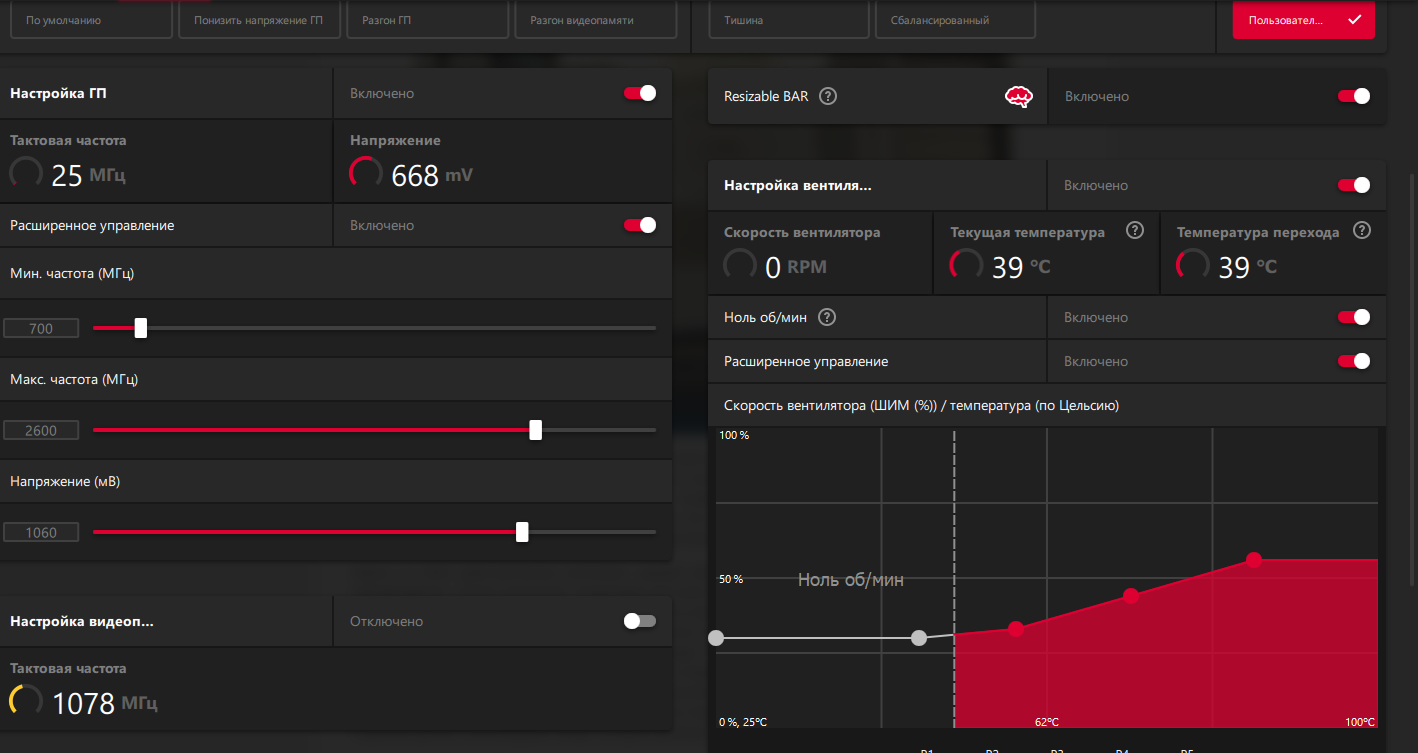Enable the Настройка видеоп... toggle
1418x753 pixels.
pyautogui.click(x=640, y=621)
